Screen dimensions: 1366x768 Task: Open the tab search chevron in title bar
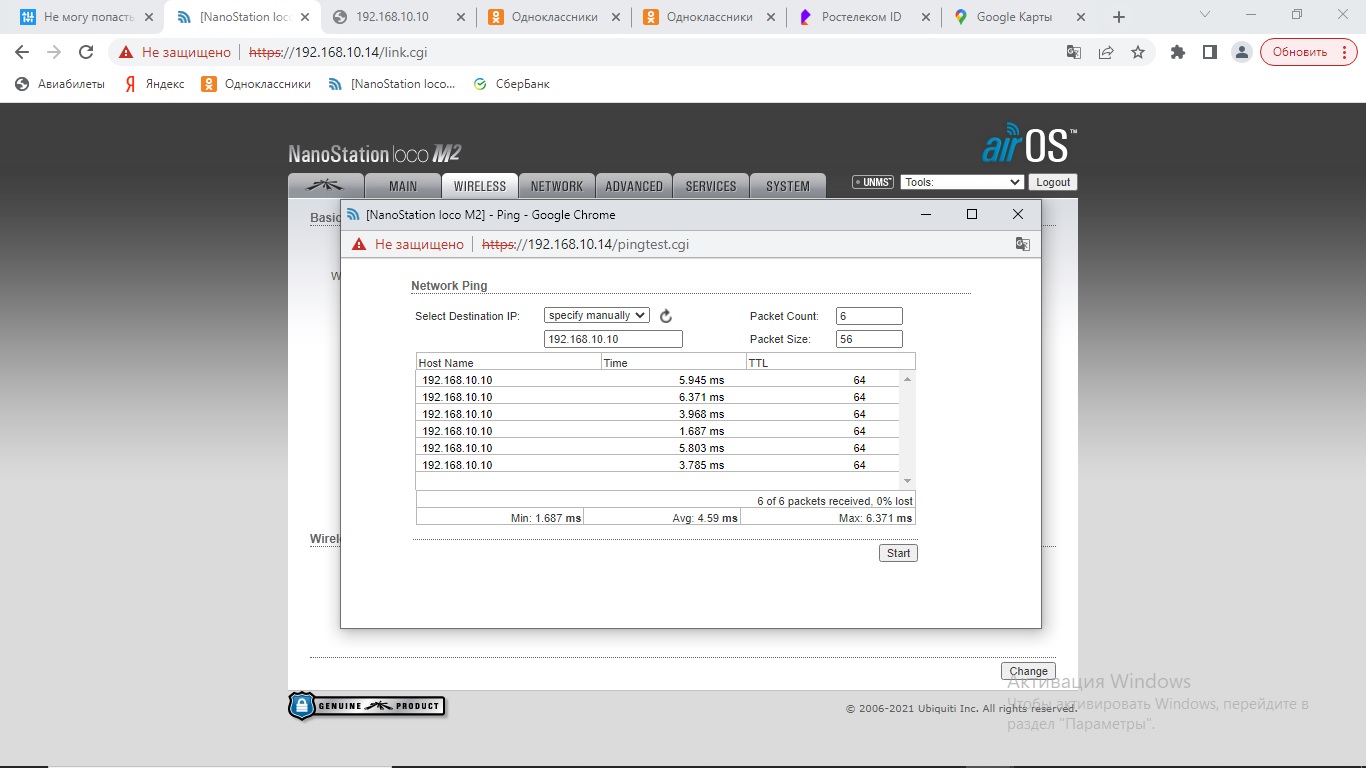click(x=1204, y=15)
